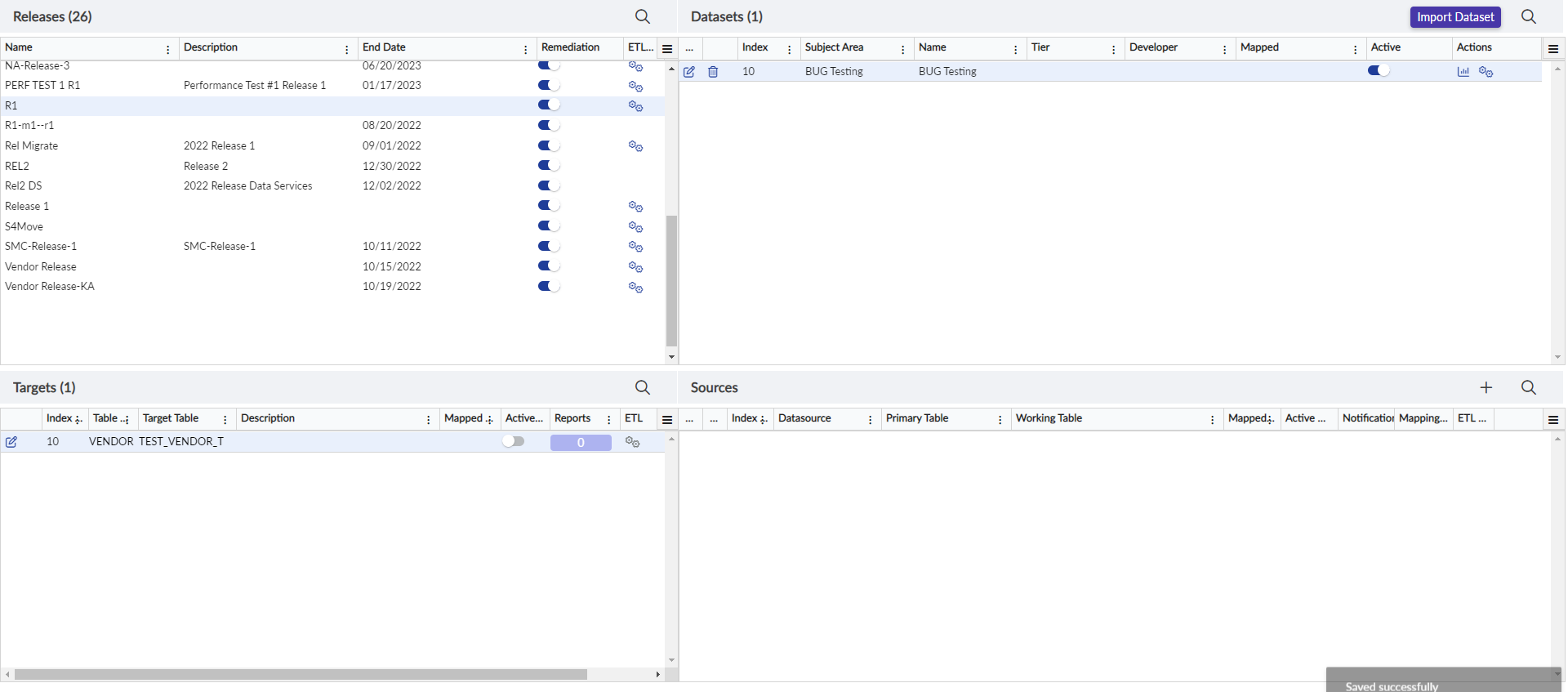Sort Datasets by Active header
The width and height of the screenshot is (1568, 692).
1386,47
